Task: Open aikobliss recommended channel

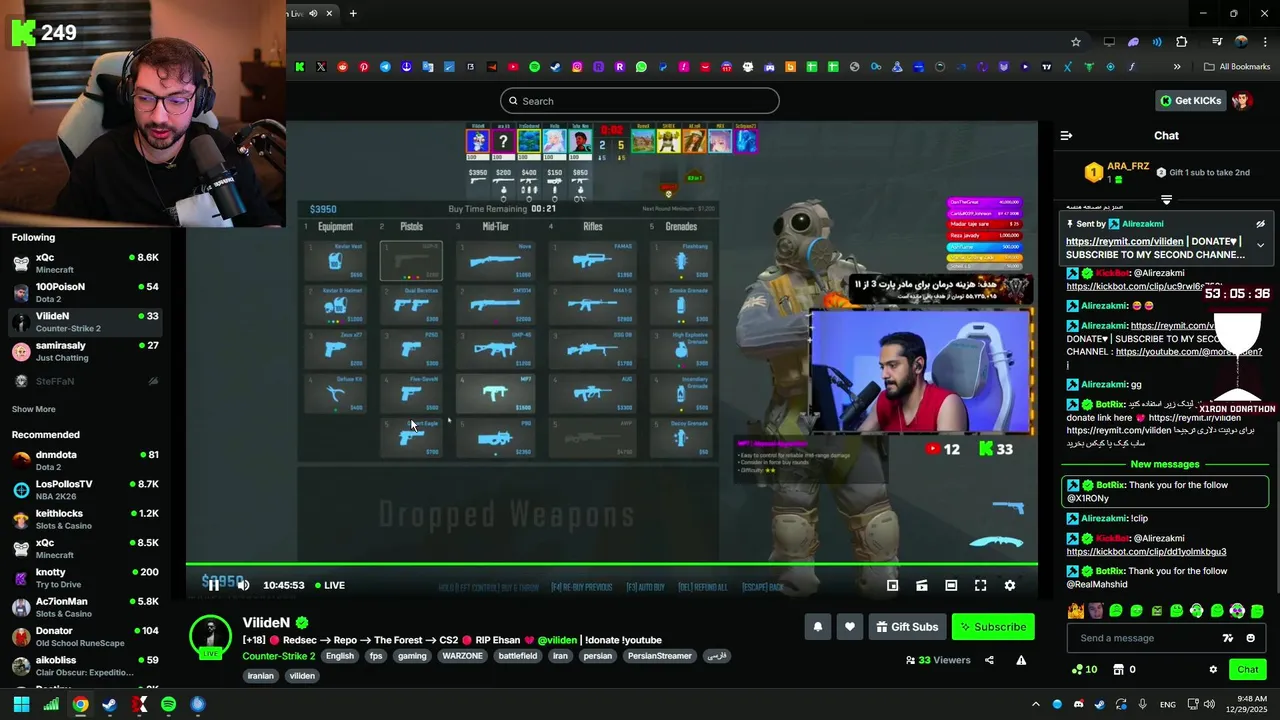Action: pyautogui.click(x=86, y=666)
